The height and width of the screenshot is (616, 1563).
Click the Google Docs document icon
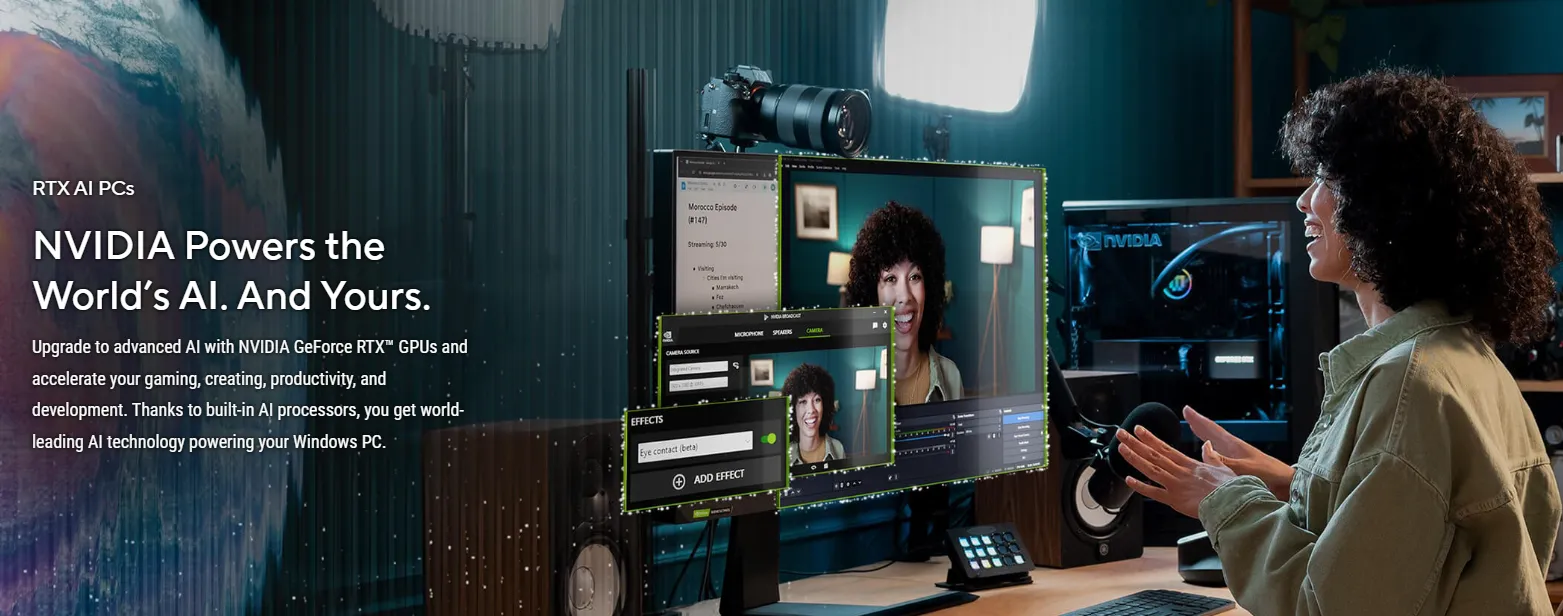click(684, 185)
